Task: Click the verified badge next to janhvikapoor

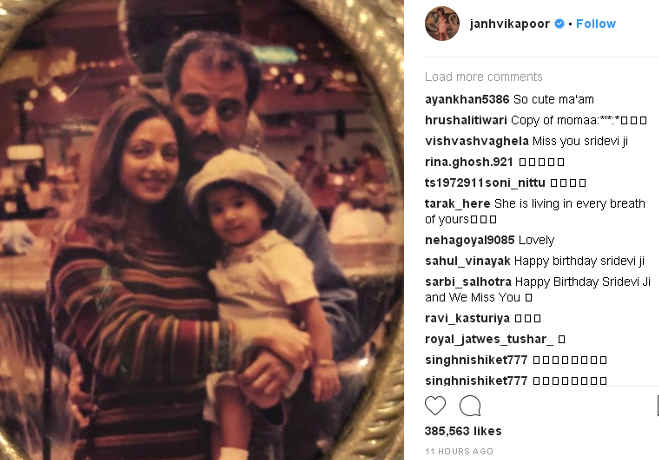Action: 559,24
